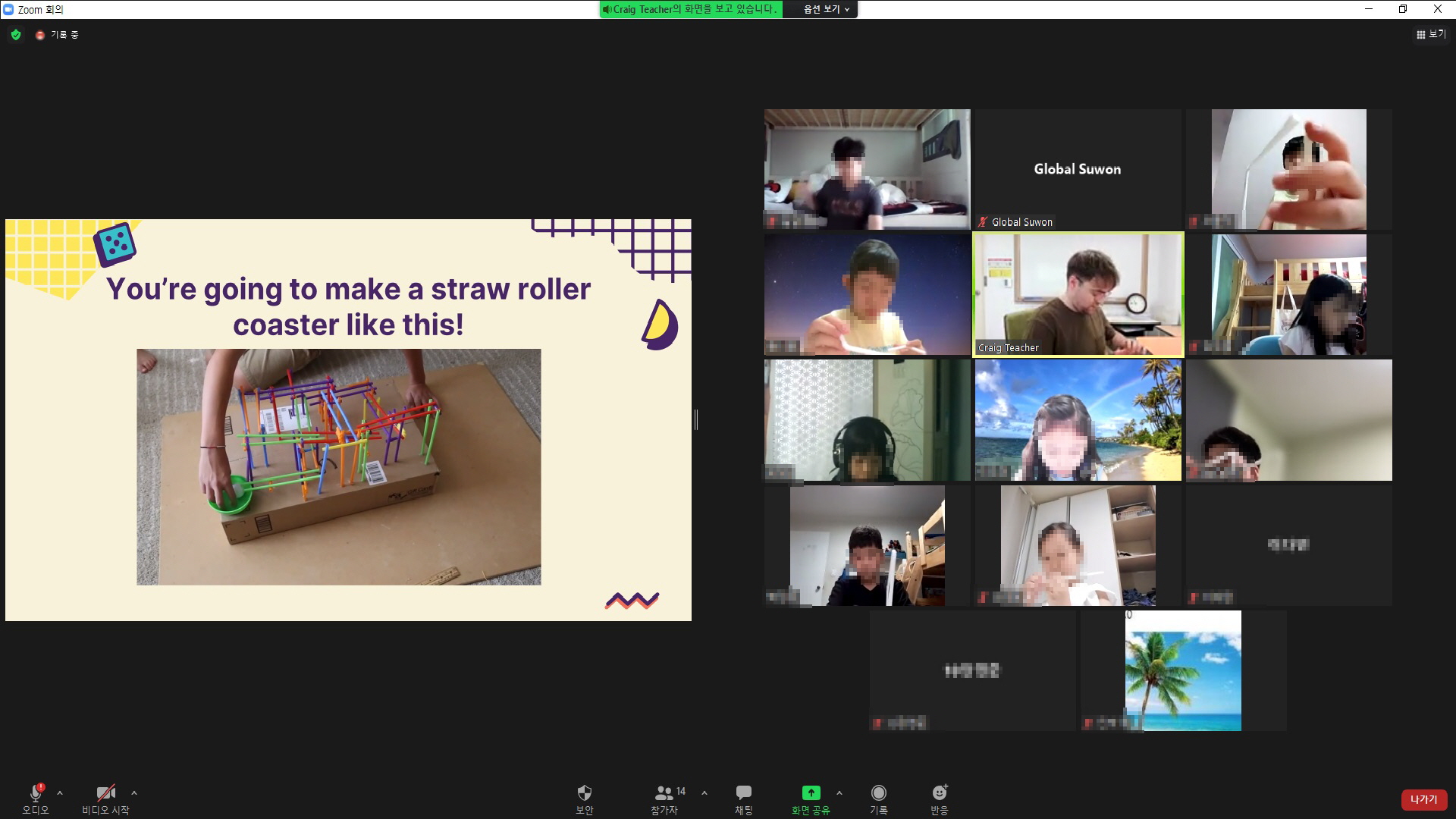Toggle Start Video (비디오 시작) camera button
Image resolution: width=1456 pixels, height=819 pixels.
coord(105,793)
